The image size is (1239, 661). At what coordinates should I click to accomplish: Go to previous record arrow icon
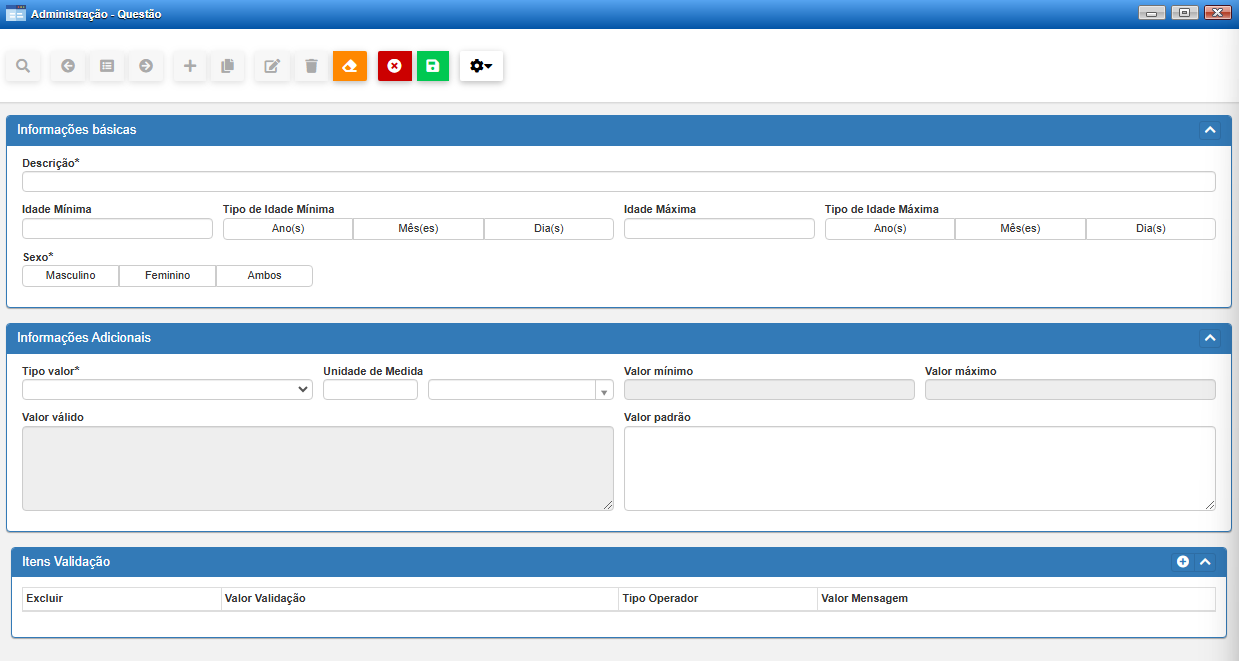point(68,66)
